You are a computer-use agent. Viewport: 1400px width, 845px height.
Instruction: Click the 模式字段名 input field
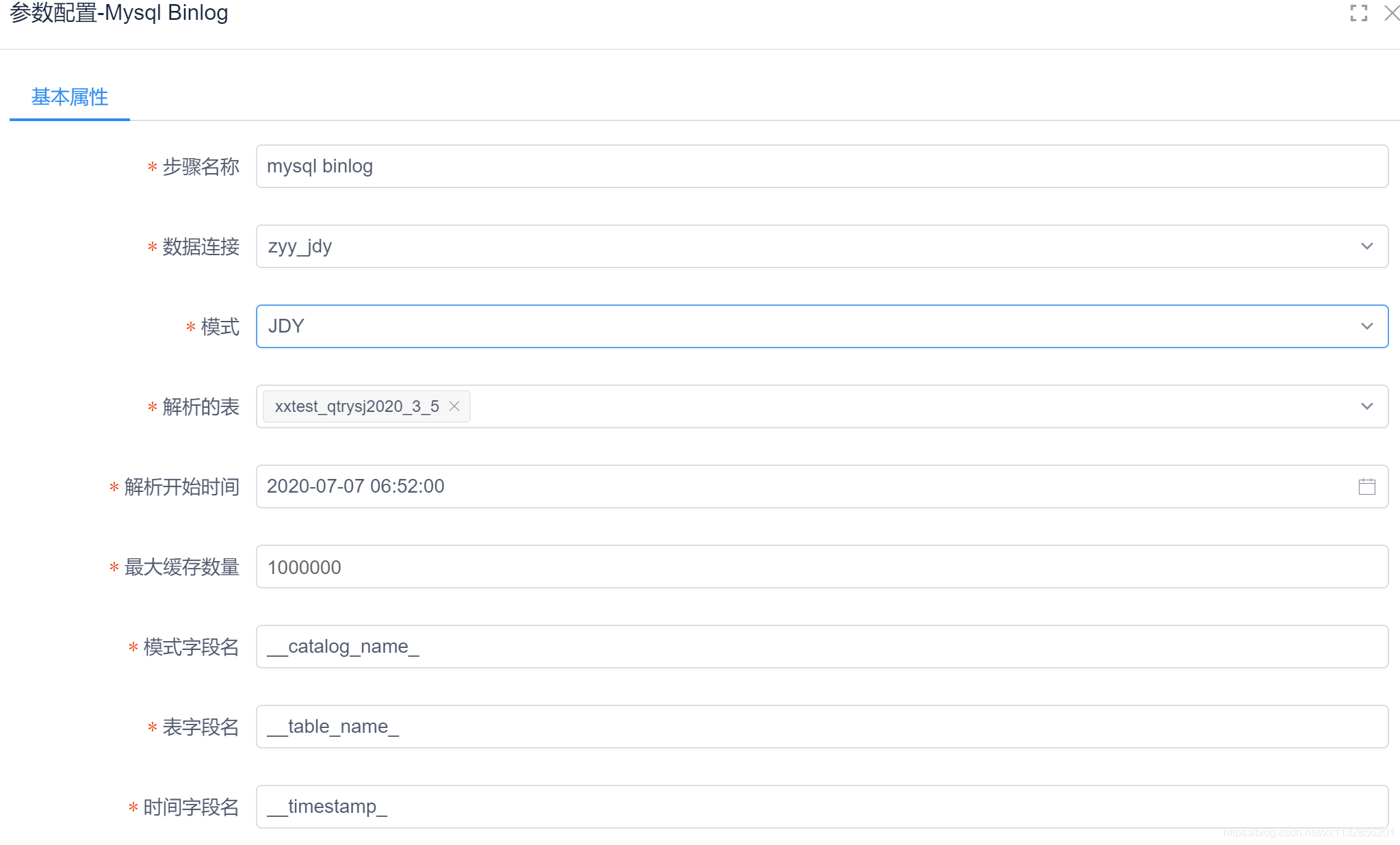(821, 647)
